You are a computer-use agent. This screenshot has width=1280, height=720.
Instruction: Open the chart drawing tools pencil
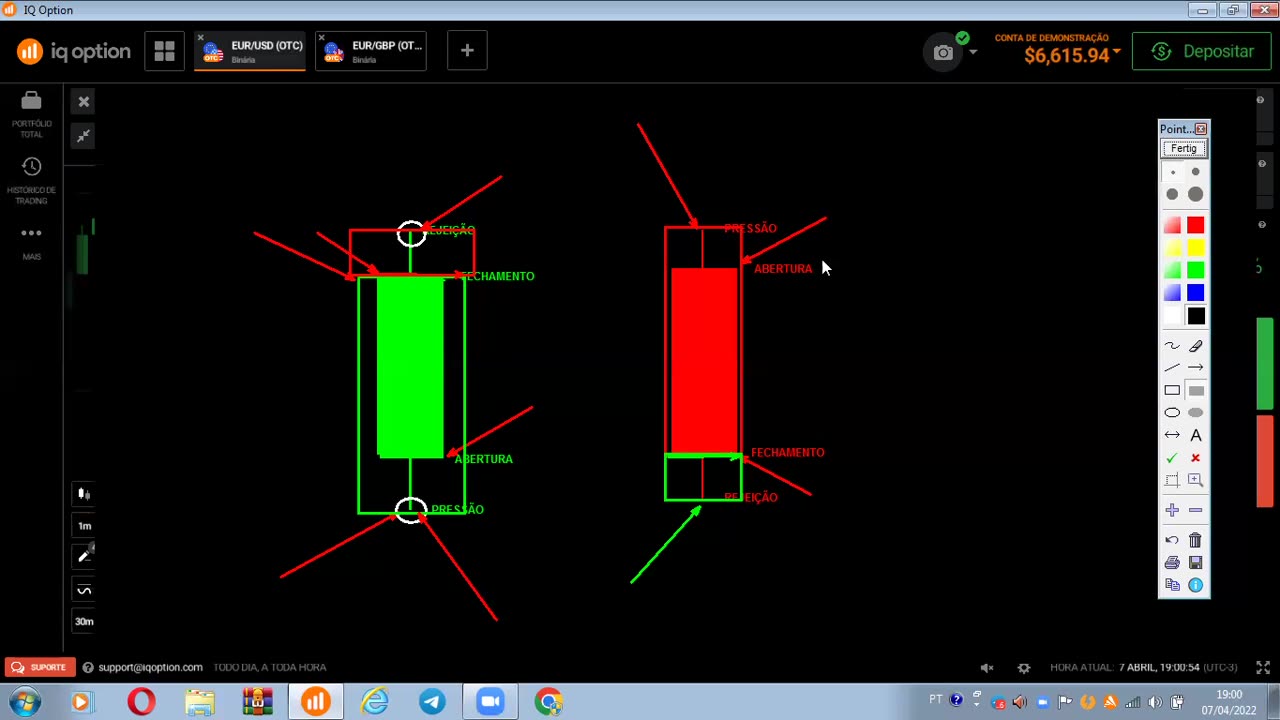(x=84, y=557)
